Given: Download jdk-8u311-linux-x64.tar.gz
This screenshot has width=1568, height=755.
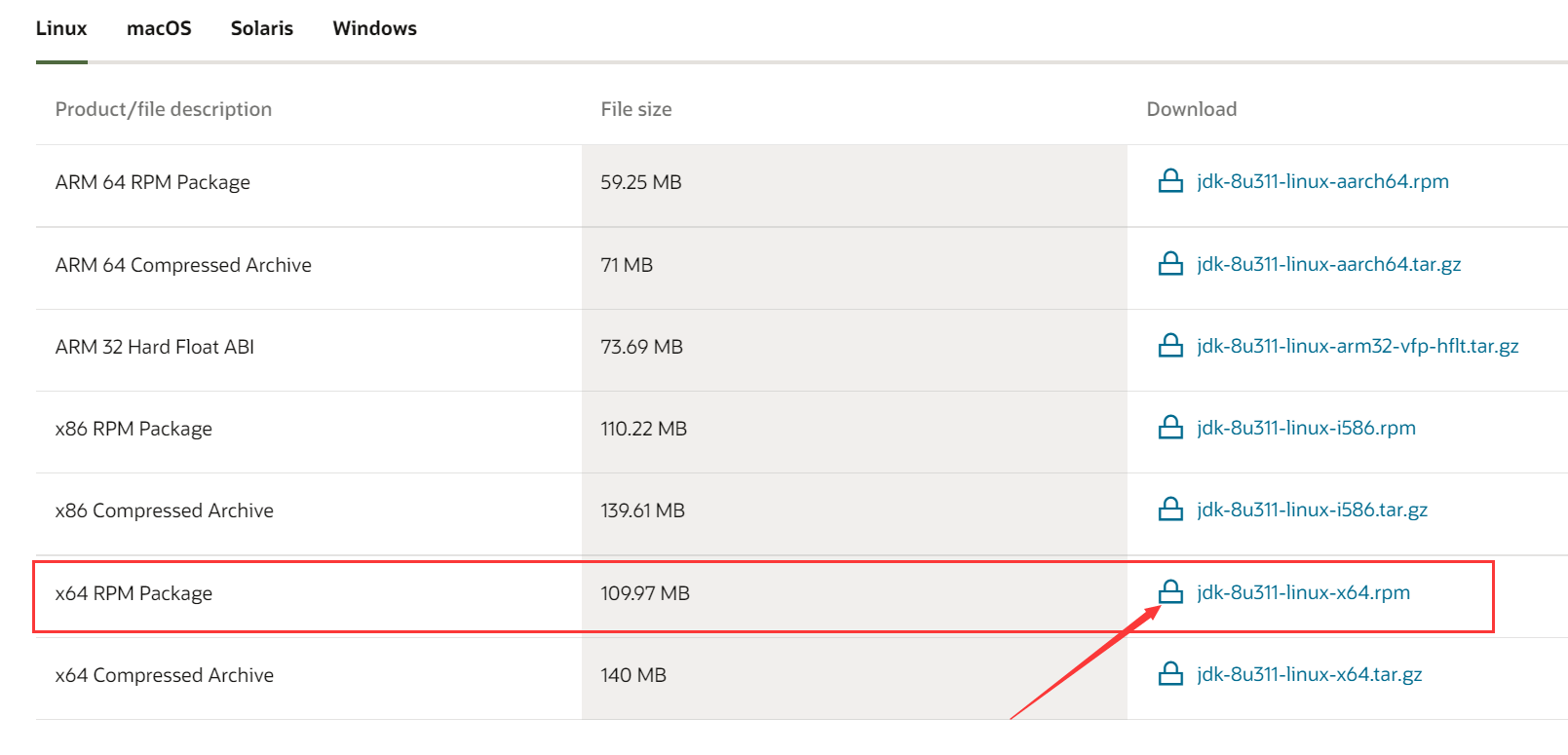Looking at the screenshot, I should pos(1309,674).
